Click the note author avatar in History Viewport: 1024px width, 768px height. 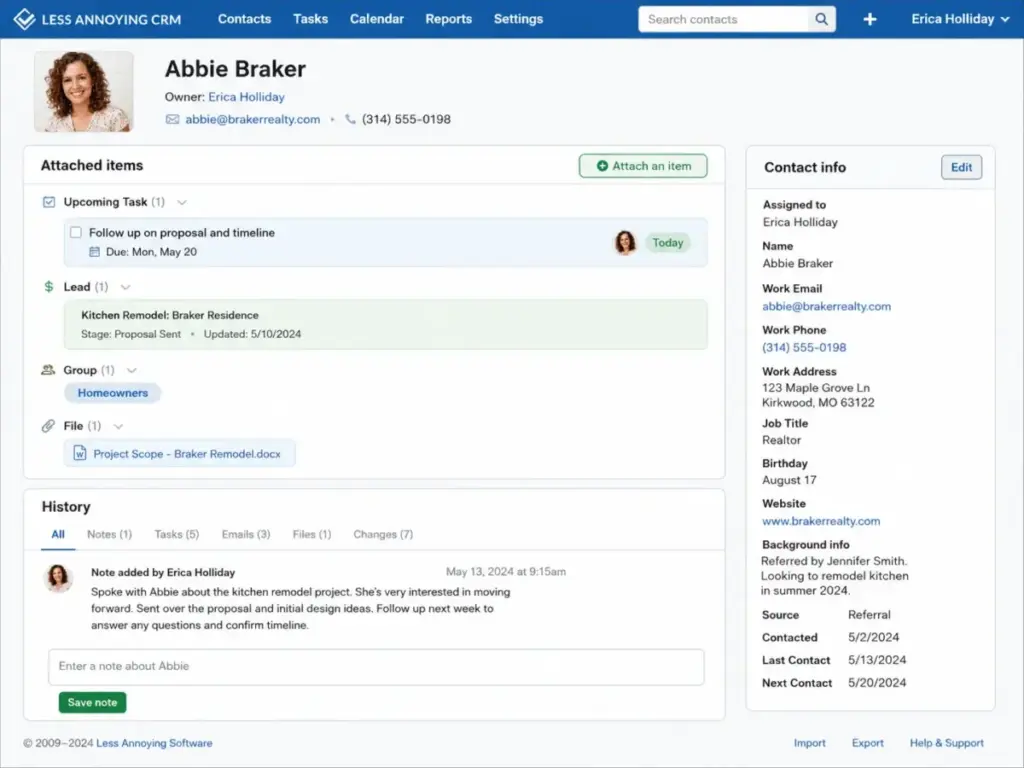(58, 578)
